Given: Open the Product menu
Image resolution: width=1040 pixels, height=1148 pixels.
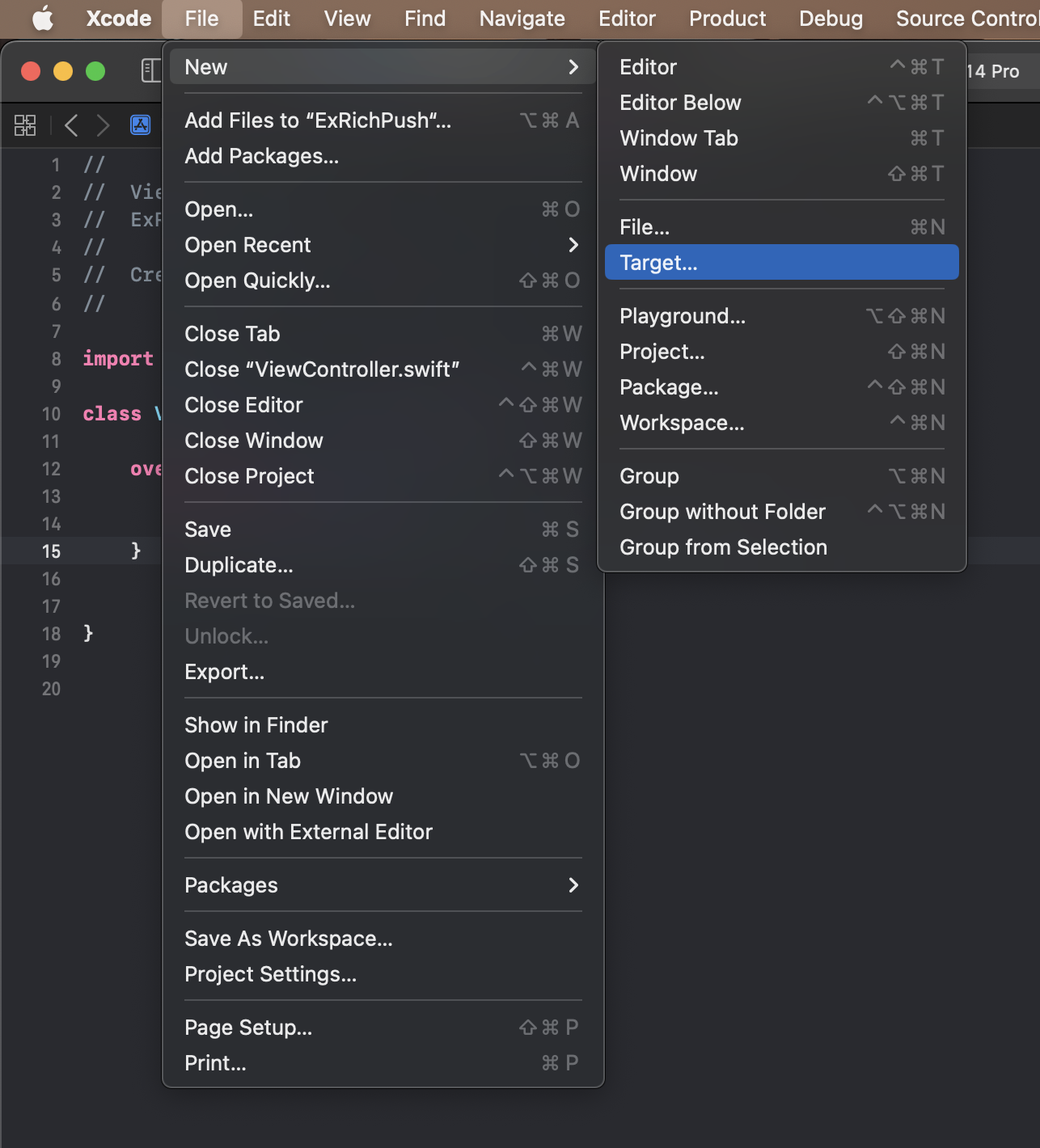Looking at the screenshot, I should [x=727, y=19].
